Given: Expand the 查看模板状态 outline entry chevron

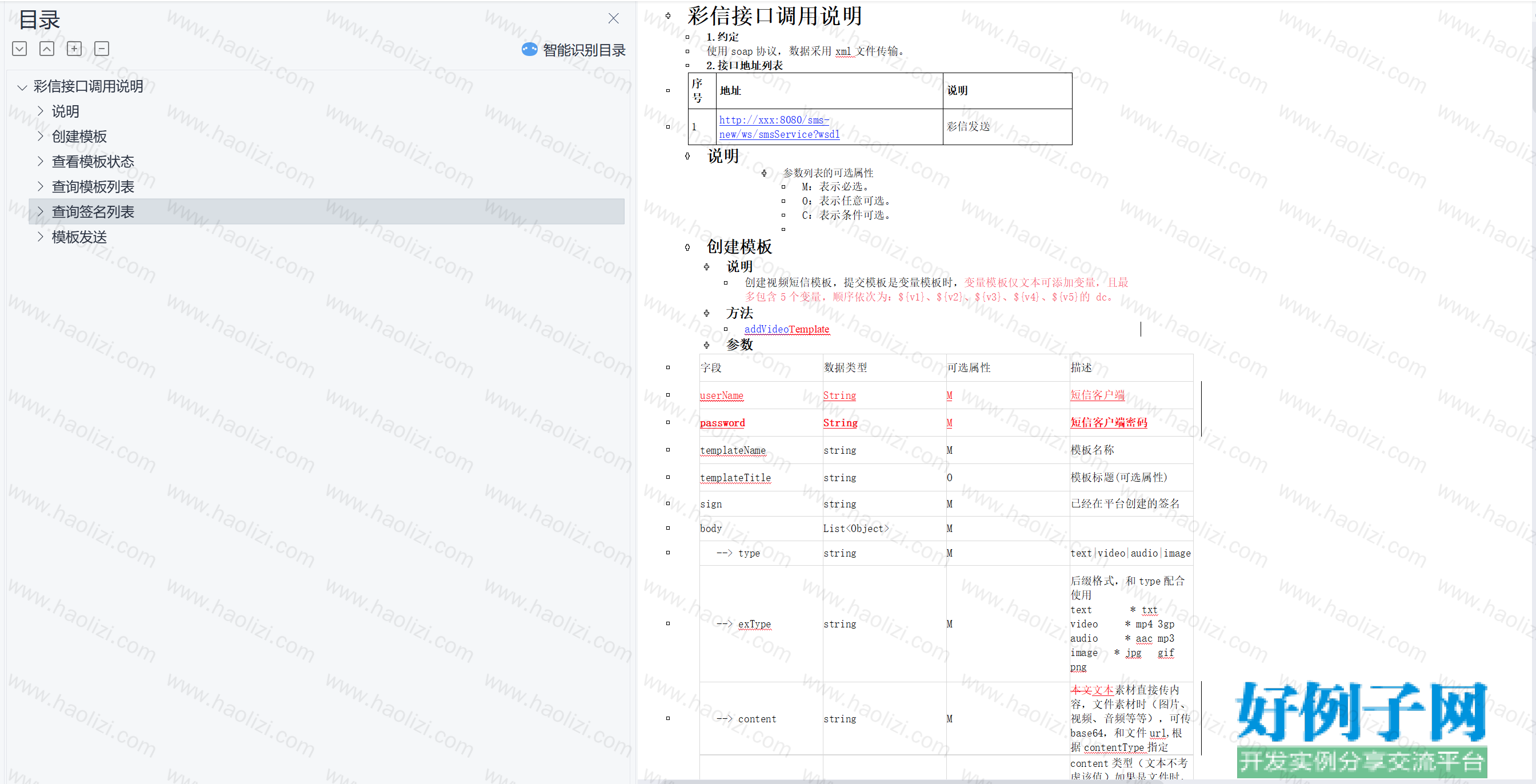Looking at the screenshot, I should (41, 161).
